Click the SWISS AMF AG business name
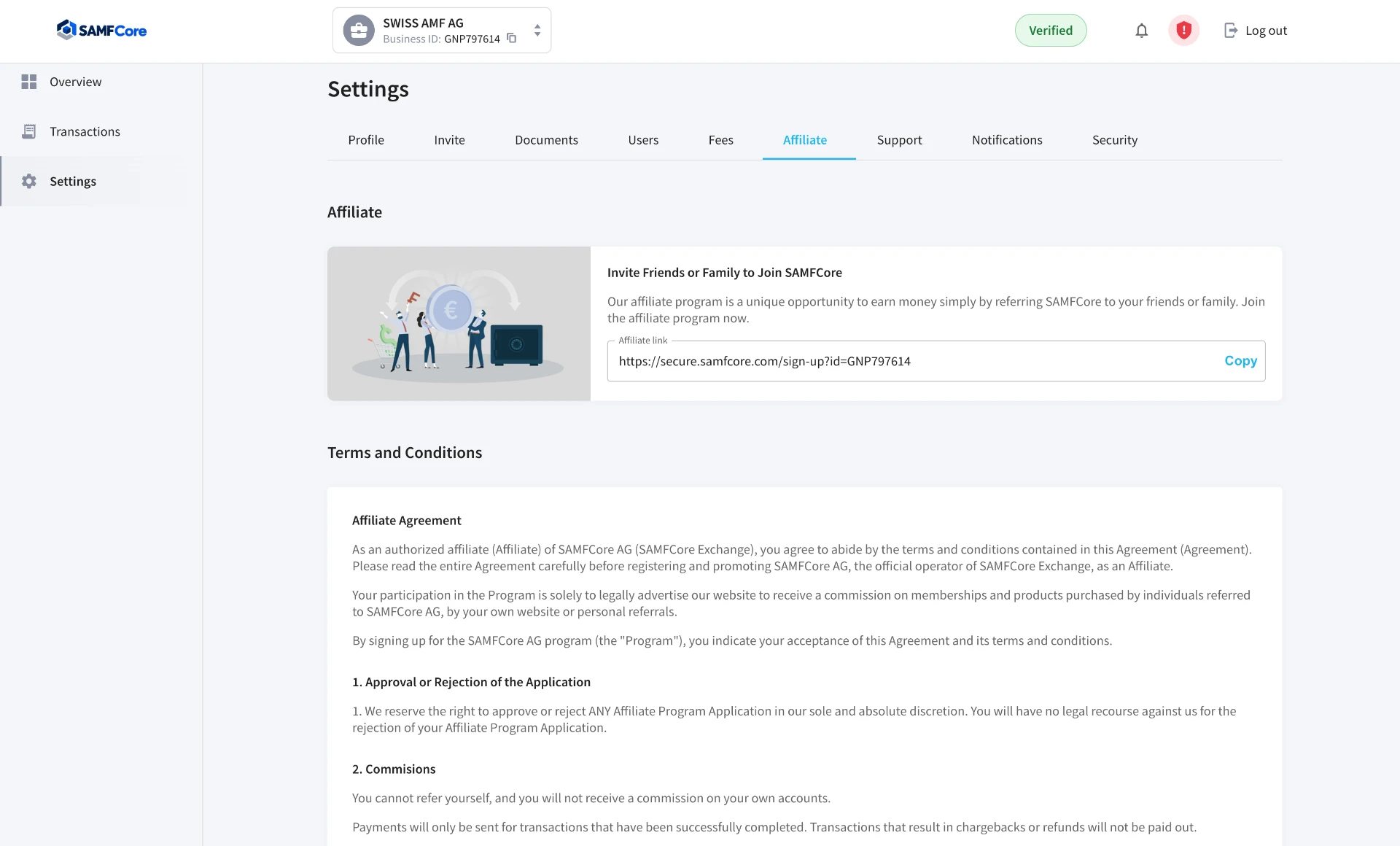 423,23
